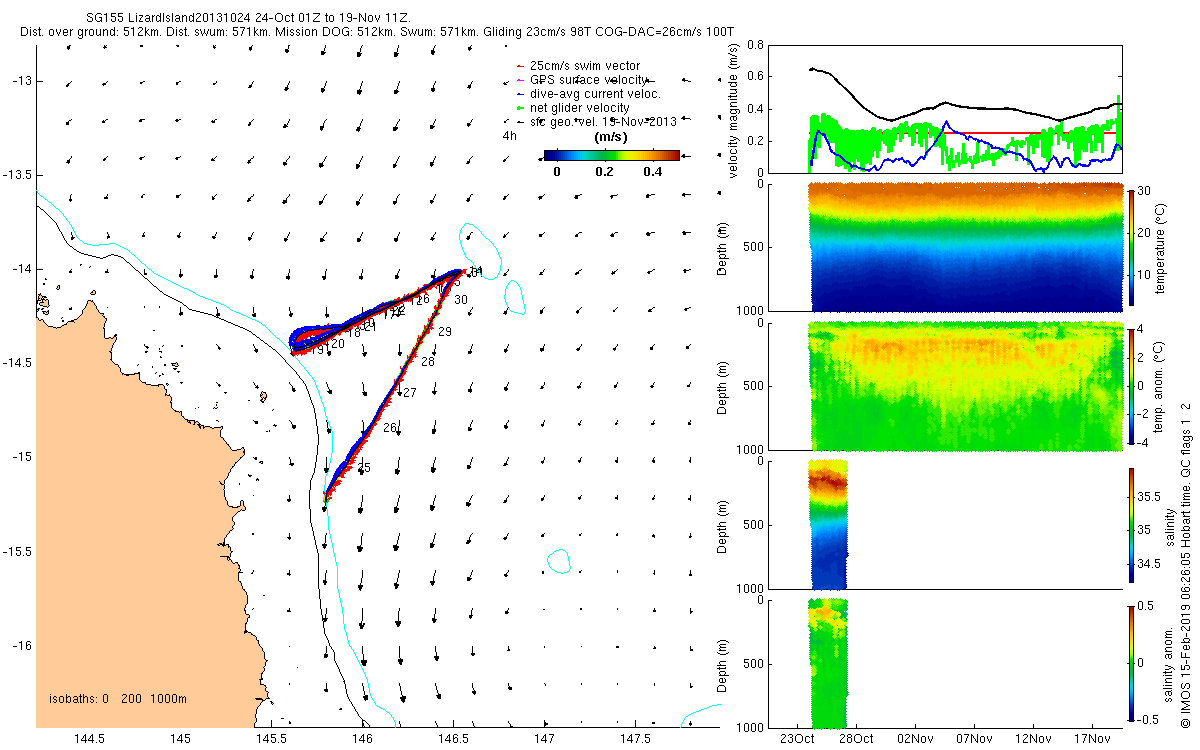Click the map longitude tick '145'
The height and width of the screenshot is (750, 1200).
[180, 739]
